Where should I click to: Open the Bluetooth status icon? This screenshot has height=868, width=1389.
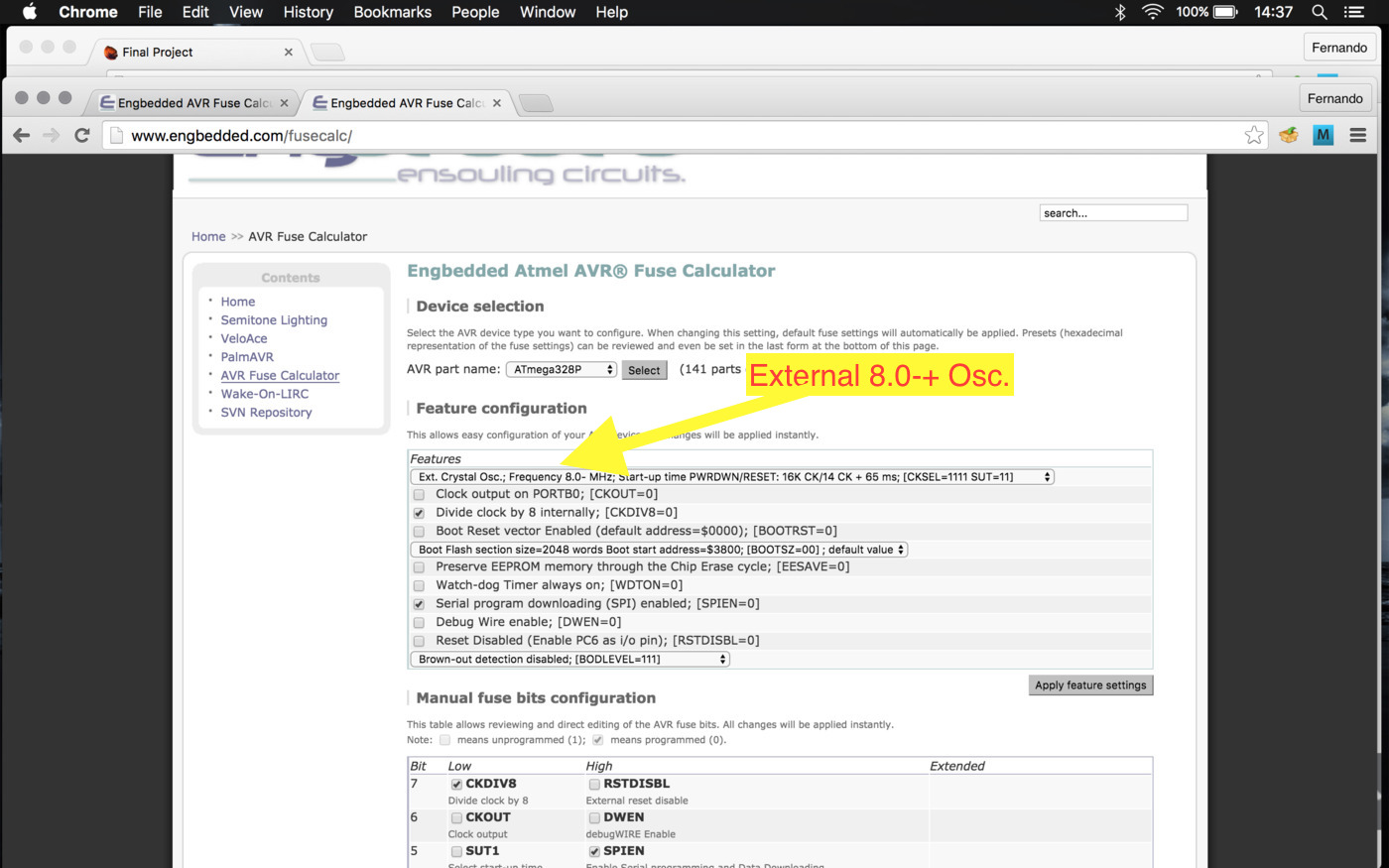(1120, 12)
